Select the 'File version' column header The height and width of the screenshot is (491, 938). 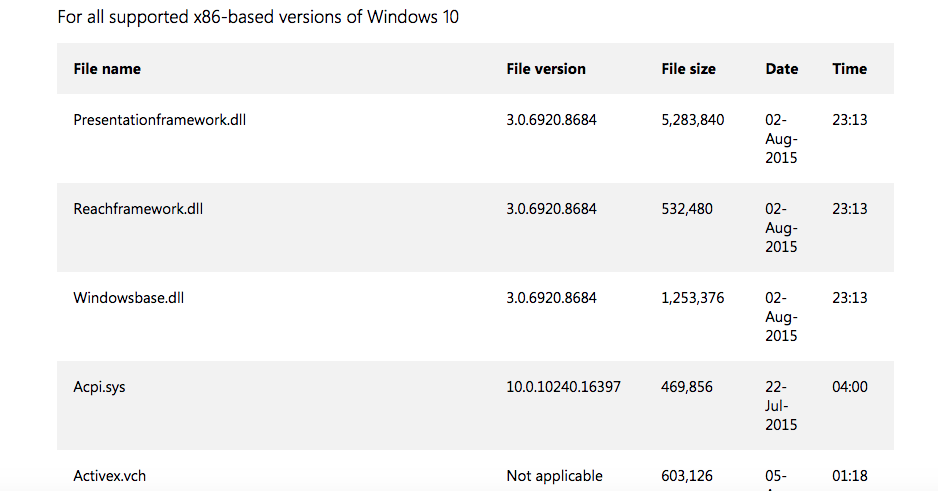coord(546,69)
